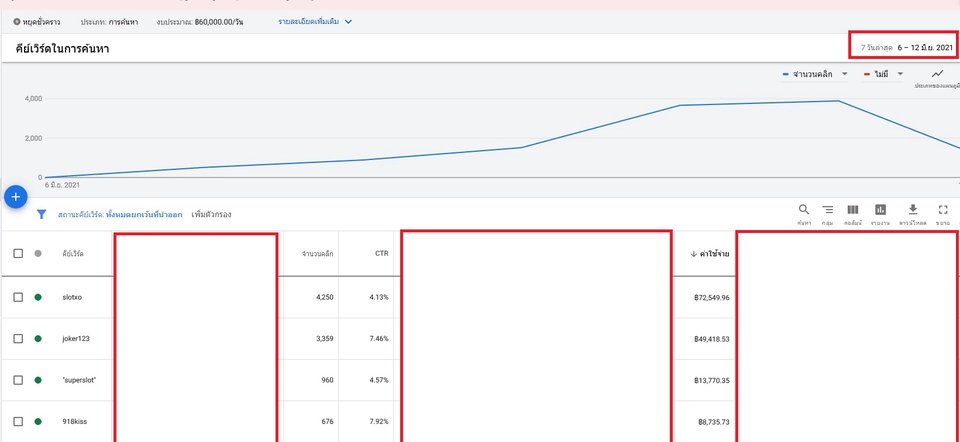The height and width of the screenshot is (442, 960).
Task: Click the คีย์เวิร์ดในการค้นหา page heading
Action: click(62, 48)
